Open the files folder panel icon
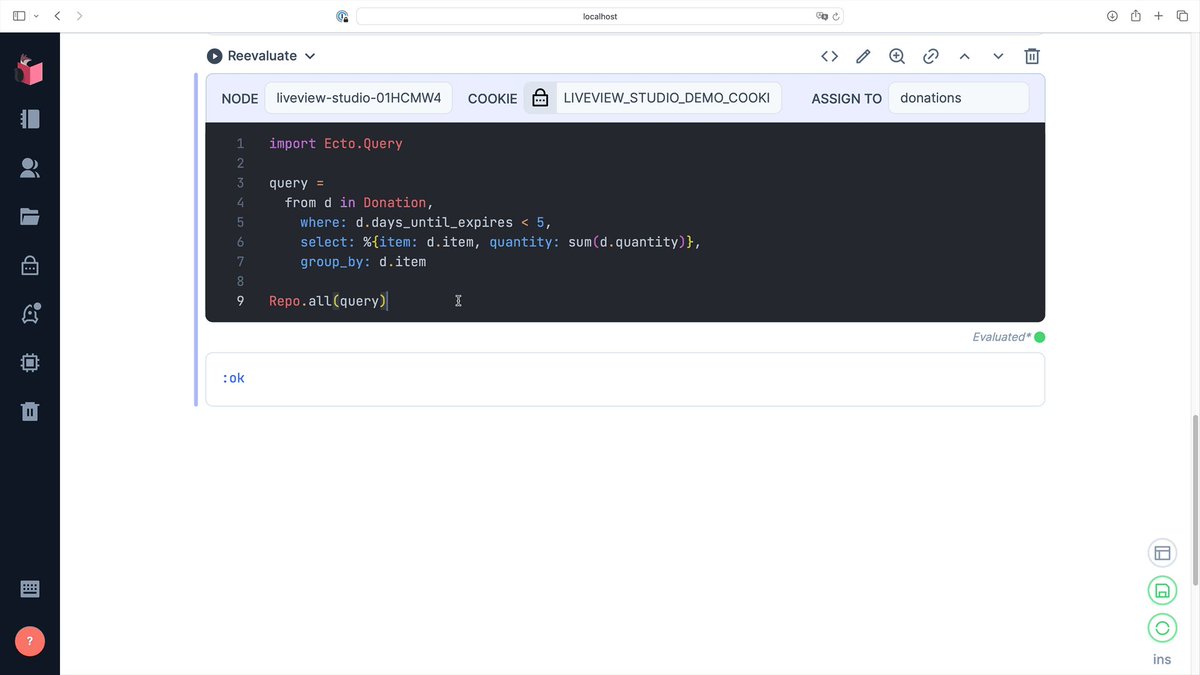 point(30,216)
